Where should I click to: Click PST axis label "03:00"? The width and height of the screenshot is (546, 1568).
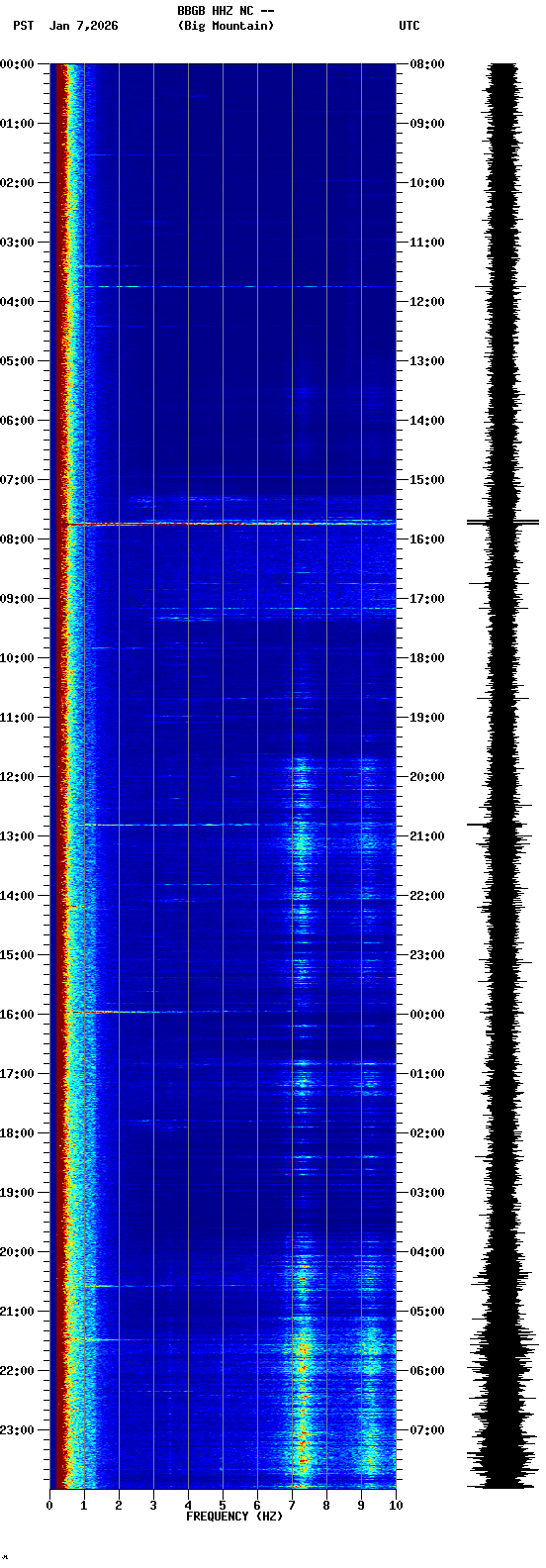pos(17,243)
